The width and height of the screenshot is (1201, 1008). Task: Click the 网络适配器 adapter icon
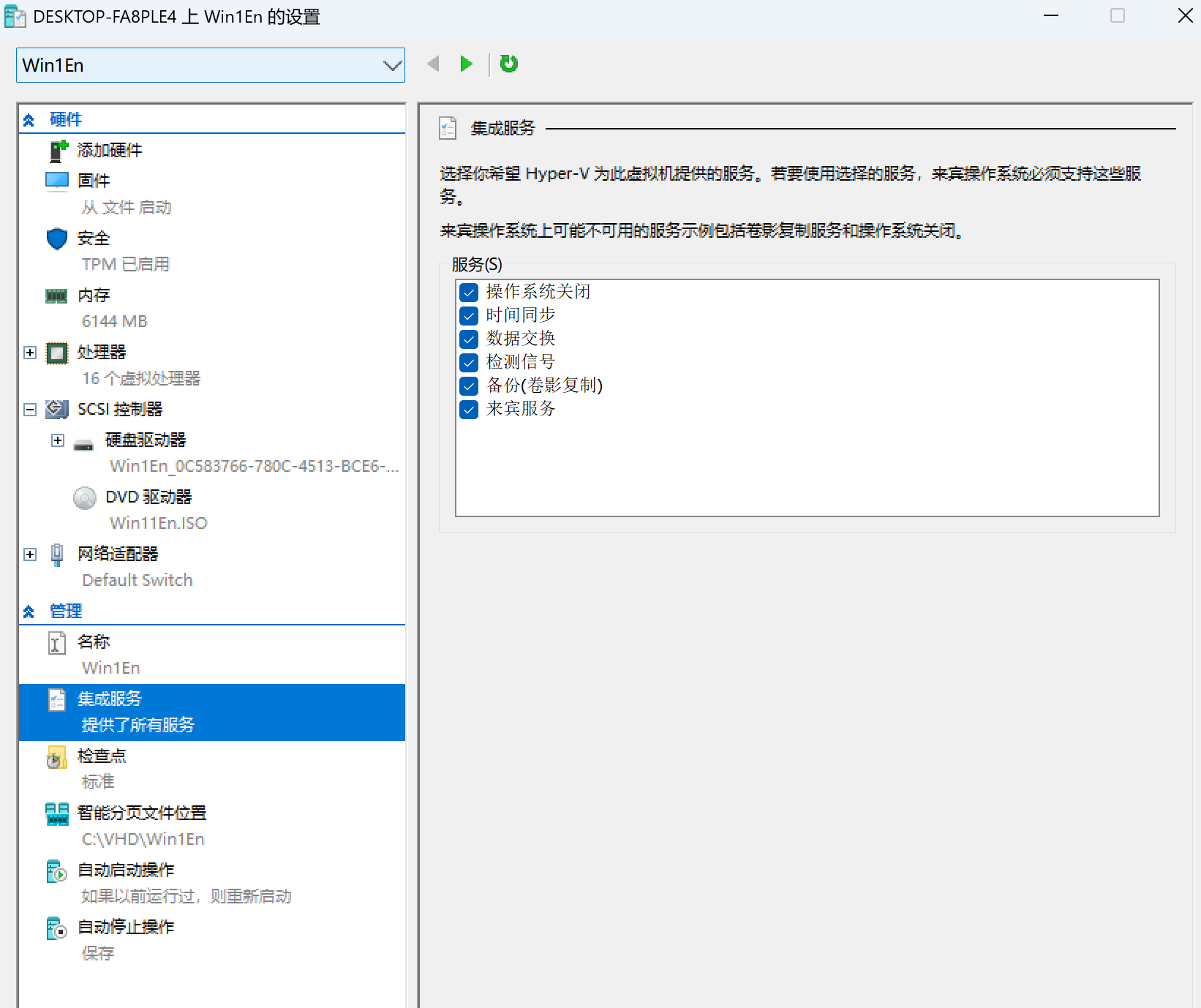click(x=57, y=555)
